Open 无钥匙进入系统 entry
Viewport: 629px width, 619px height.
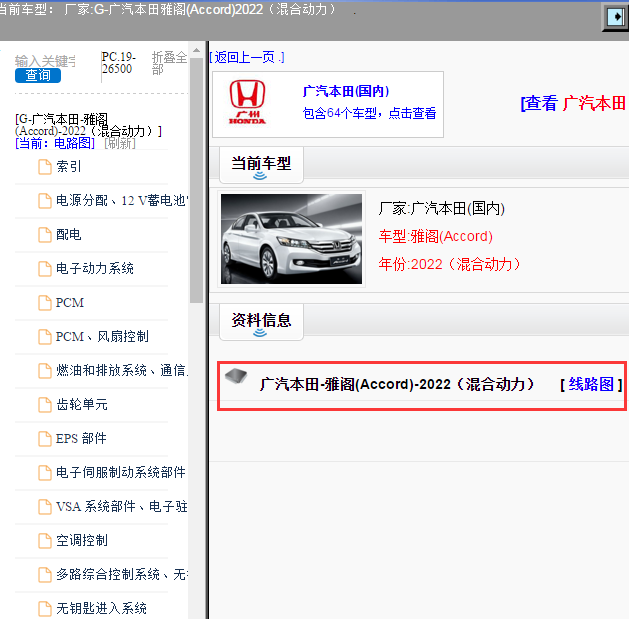pos(101,608)
